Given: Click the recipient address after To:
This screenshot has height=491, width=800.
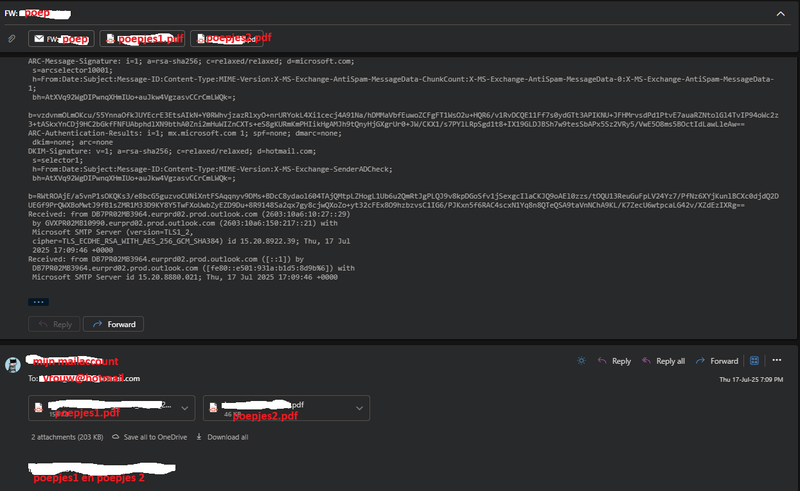Looking at the screenshot, I should (90, 379).
